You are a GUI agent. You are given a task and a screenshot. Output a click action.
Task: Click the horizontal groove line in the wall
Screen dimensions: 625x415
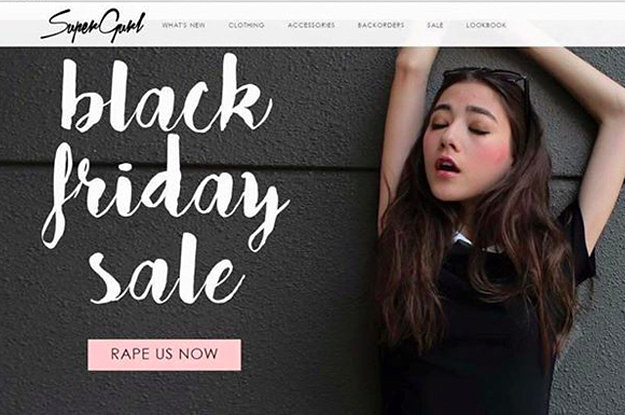(x=187, y=163)
